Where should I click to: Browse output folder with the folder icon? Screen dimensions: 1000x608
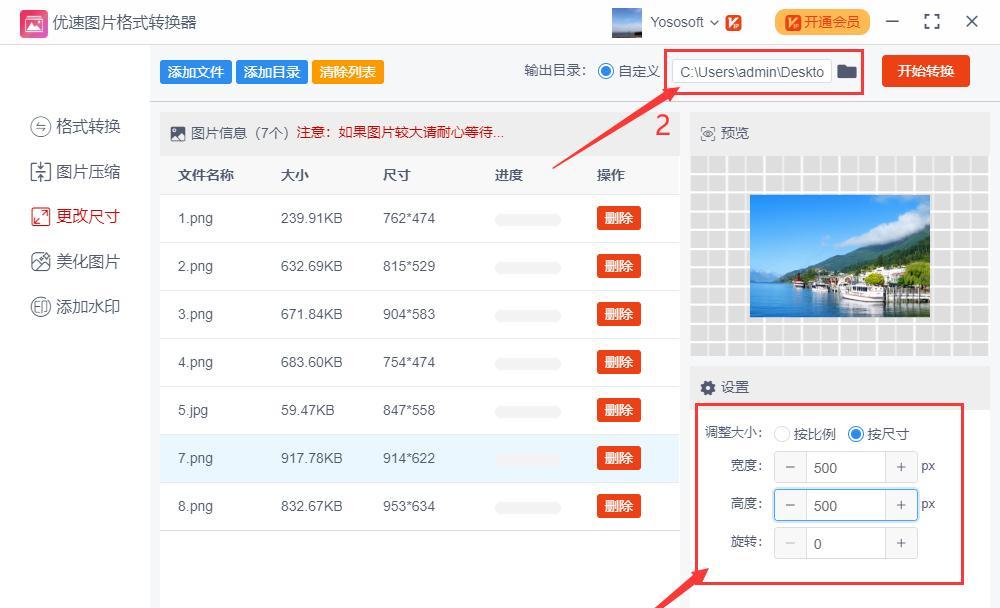coord(846,71)
